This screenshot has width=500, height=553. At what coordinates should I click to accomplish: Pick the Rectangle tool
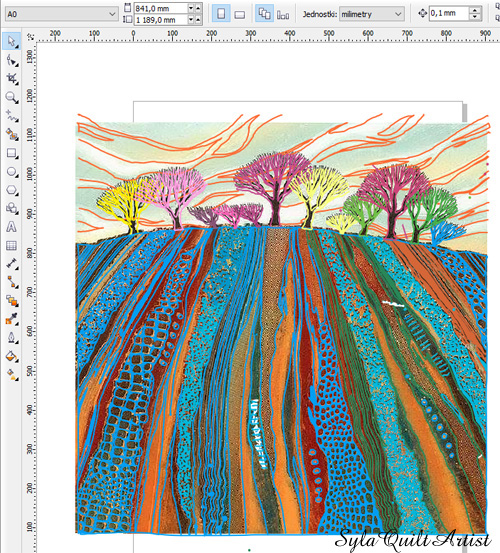pyautogui.click(x=12, y=153)
